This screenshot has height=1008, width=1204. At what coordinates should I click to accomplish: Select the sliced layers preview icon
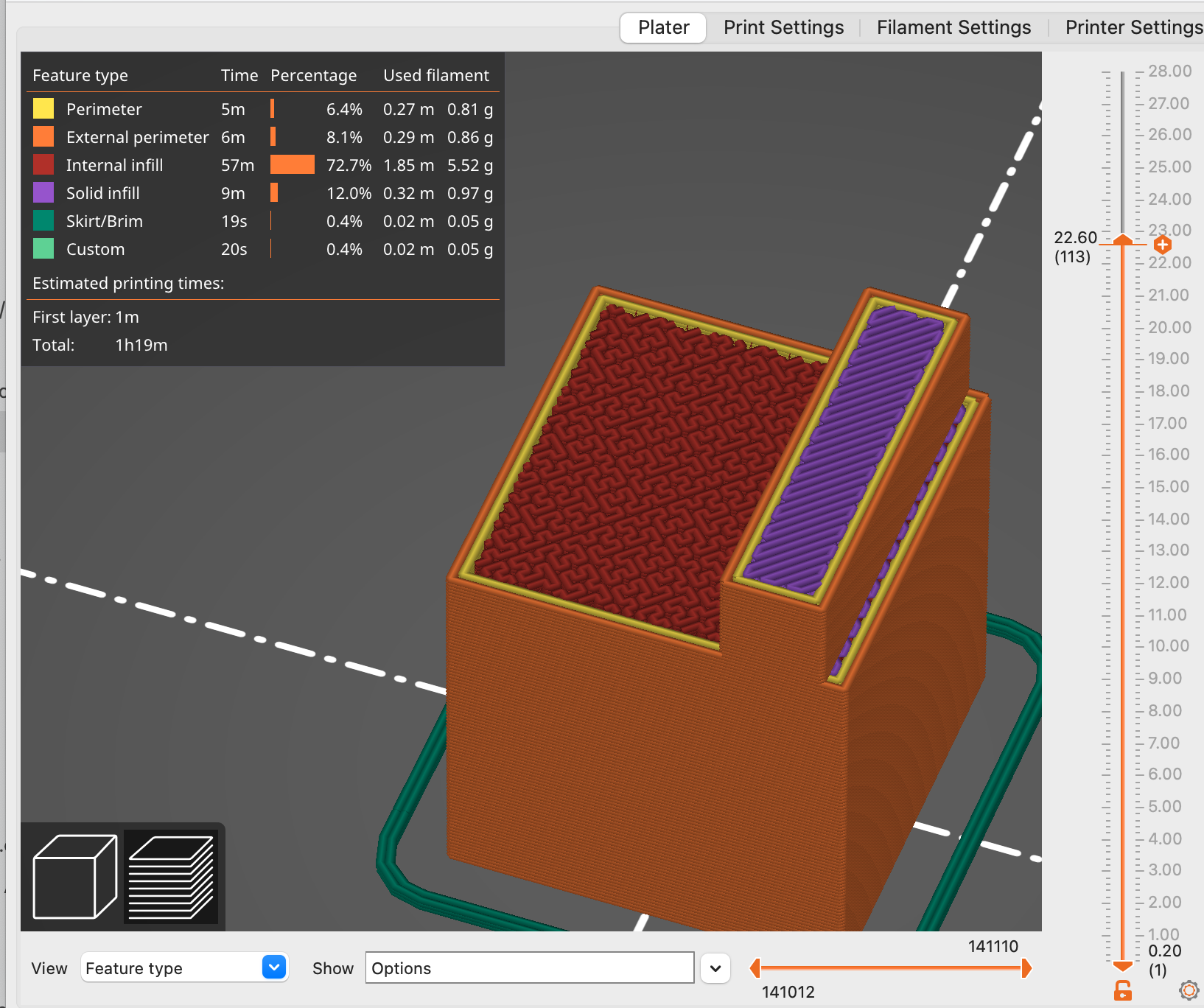[171, 877]
